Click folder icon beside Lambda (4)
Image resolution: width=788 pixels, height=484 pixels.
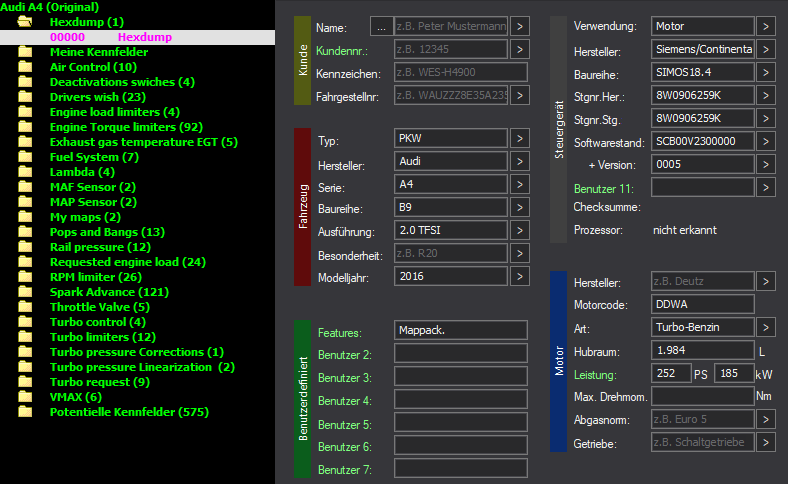[25, 172]
